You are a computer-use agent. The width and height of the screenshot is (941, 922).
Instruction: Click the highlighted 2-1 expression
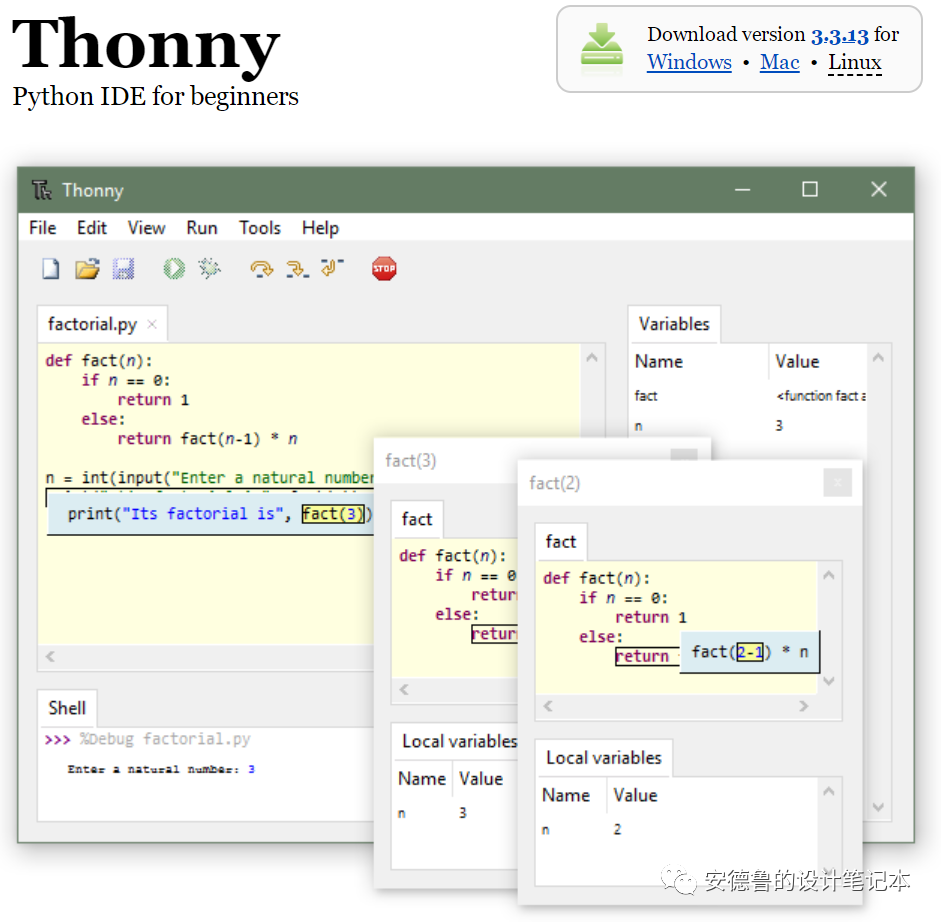coord(750,652)
